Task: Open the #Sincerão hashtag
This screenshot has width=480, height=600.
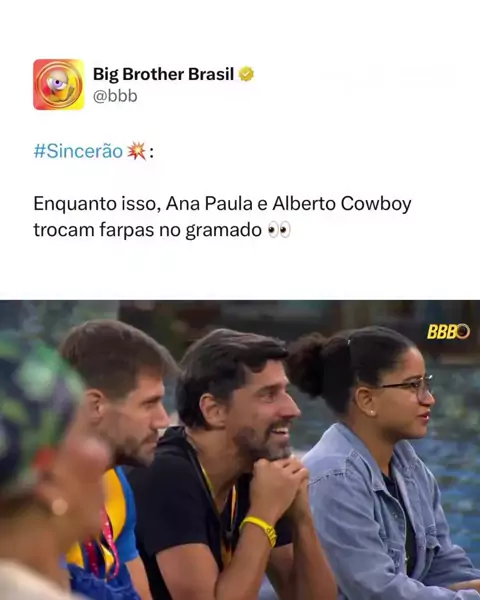Action: click(x=78, y=151)
